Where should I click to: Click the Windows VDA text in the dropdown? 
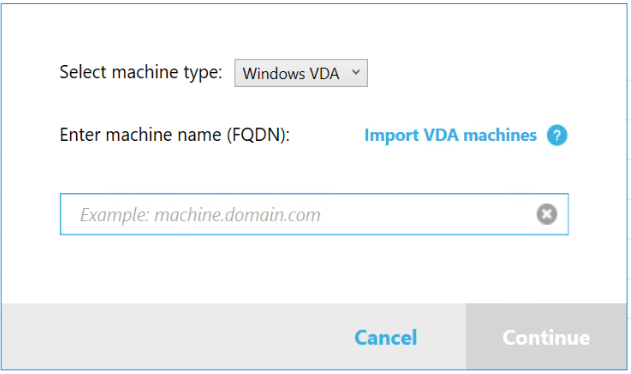291,74
